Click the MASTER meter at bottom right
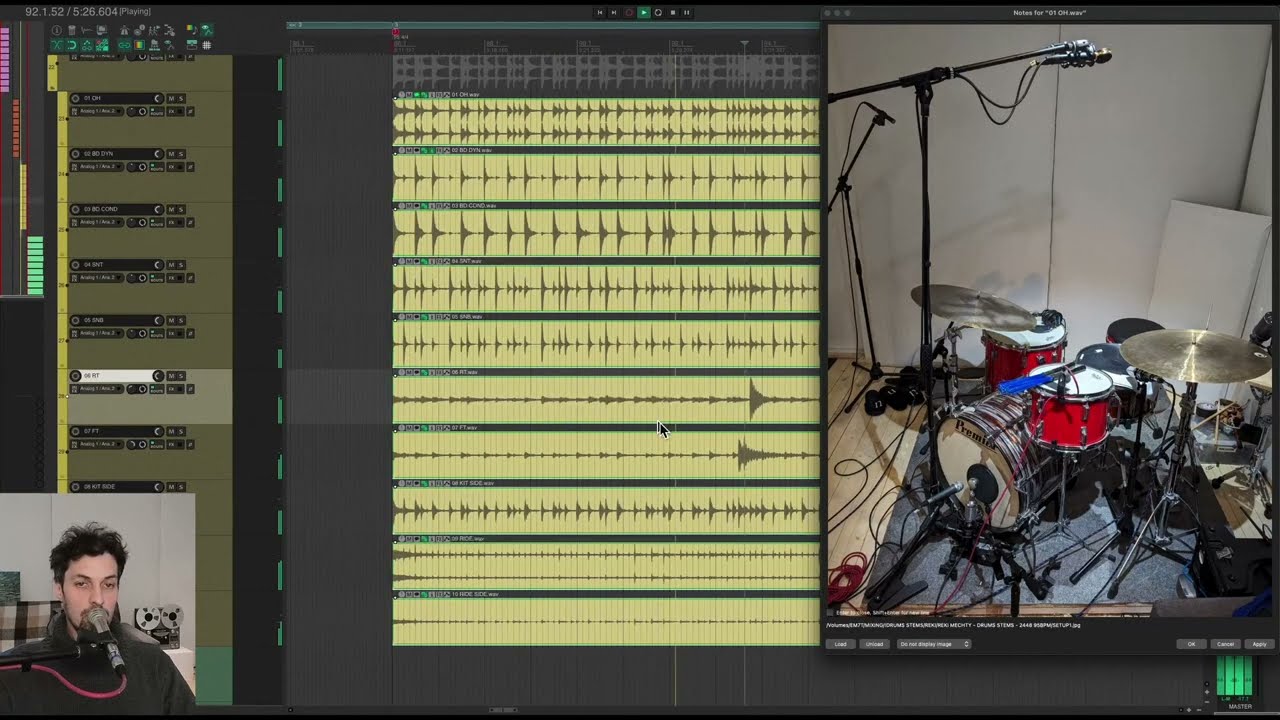The image size is (1280, 720). 1234,677
